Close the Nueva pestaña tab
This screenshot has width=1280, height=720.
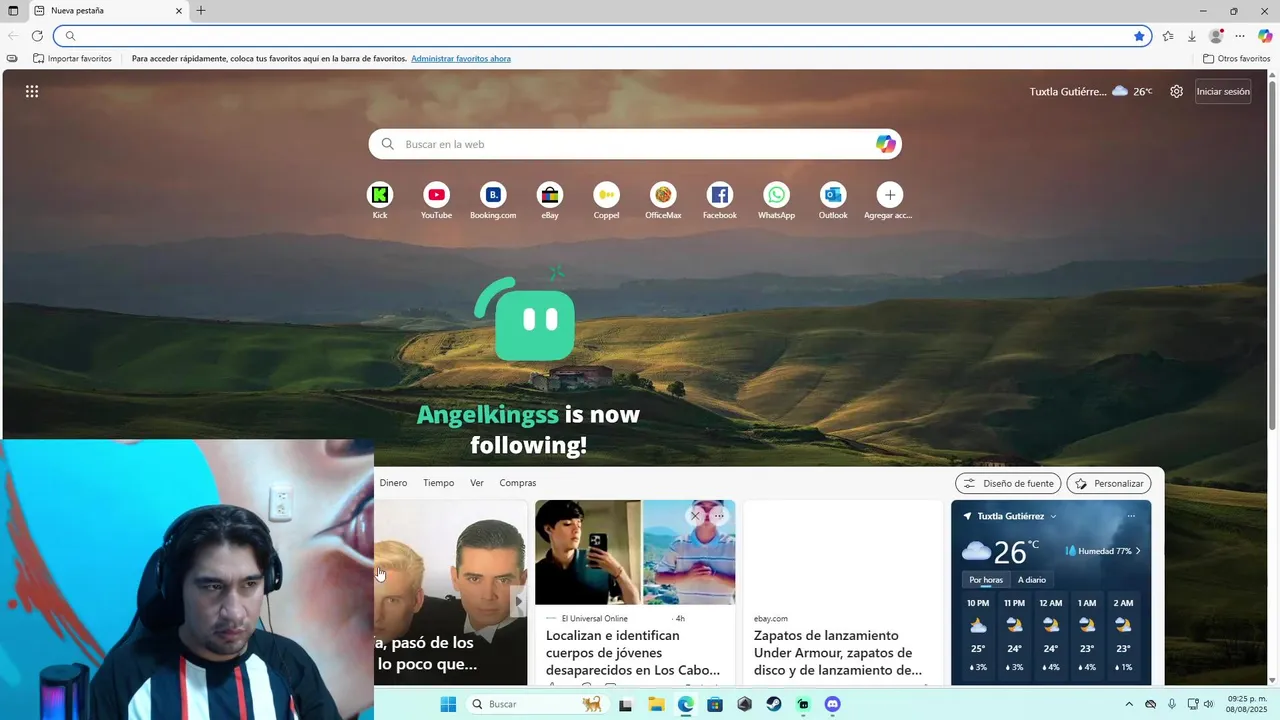[179, 11]
